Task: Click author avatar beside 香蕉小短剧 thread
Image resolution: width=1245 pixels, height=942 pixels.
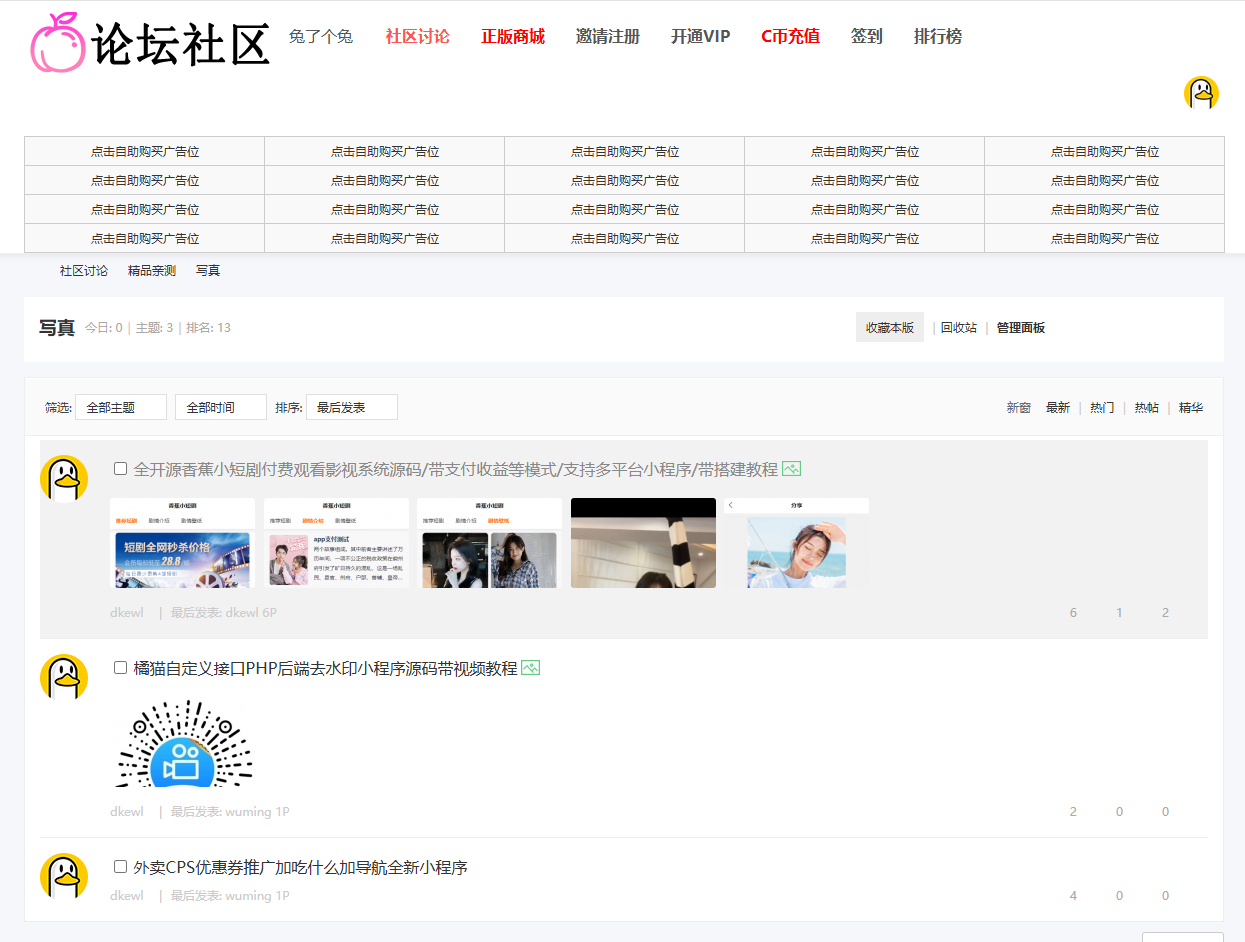Action: click(64, 478)
